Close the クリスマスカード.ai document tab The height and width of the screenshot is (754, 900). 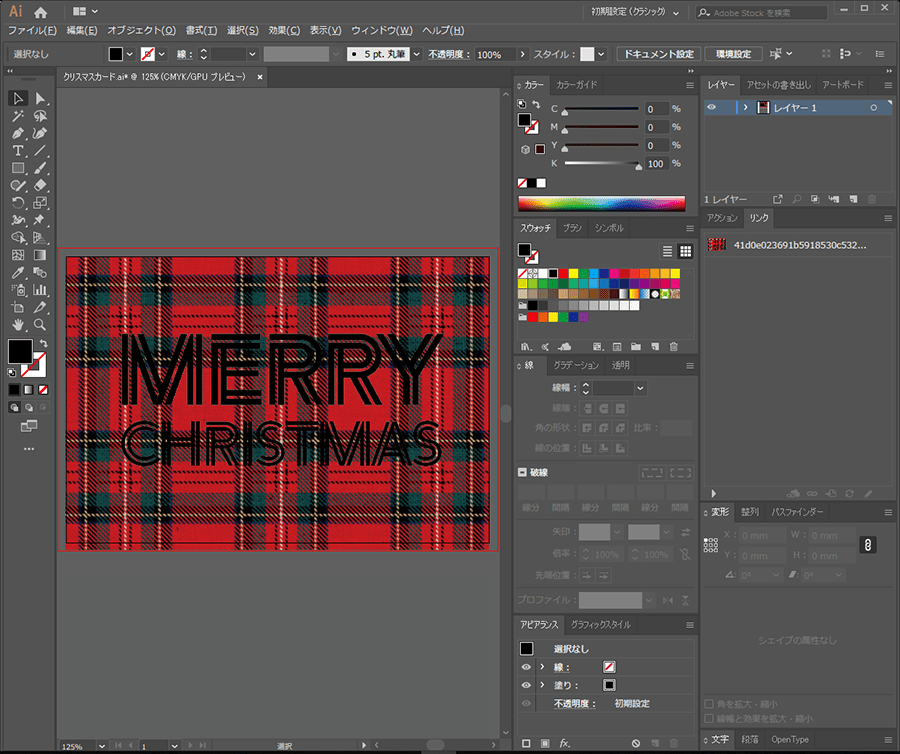click(x=259, y=77)
